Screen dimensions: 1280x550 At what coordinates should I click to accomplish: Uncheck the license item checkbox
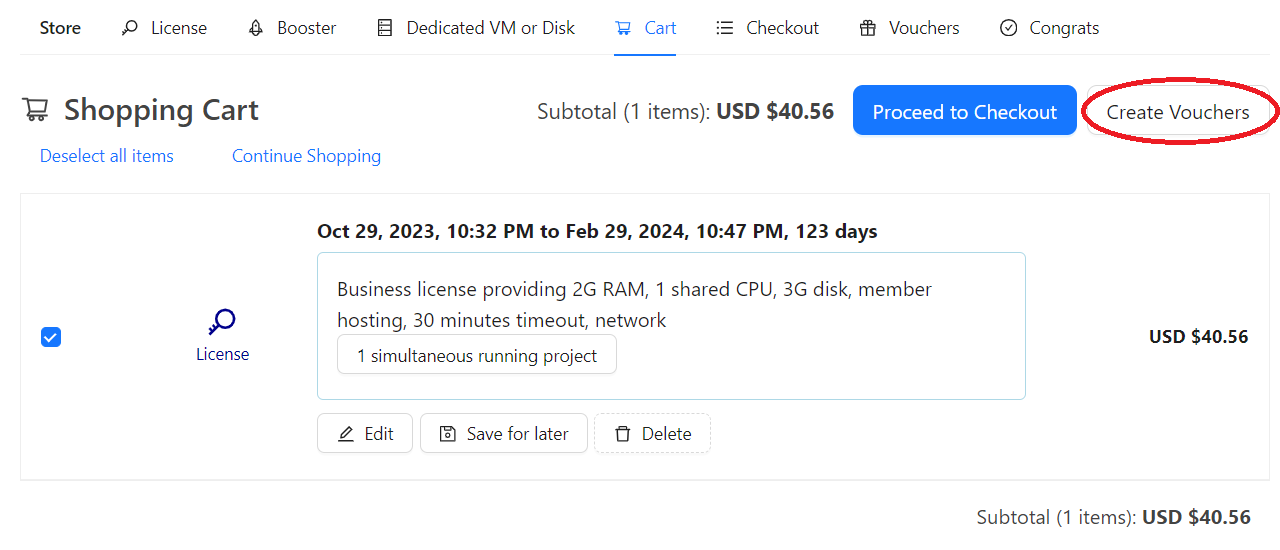[51, 337]
